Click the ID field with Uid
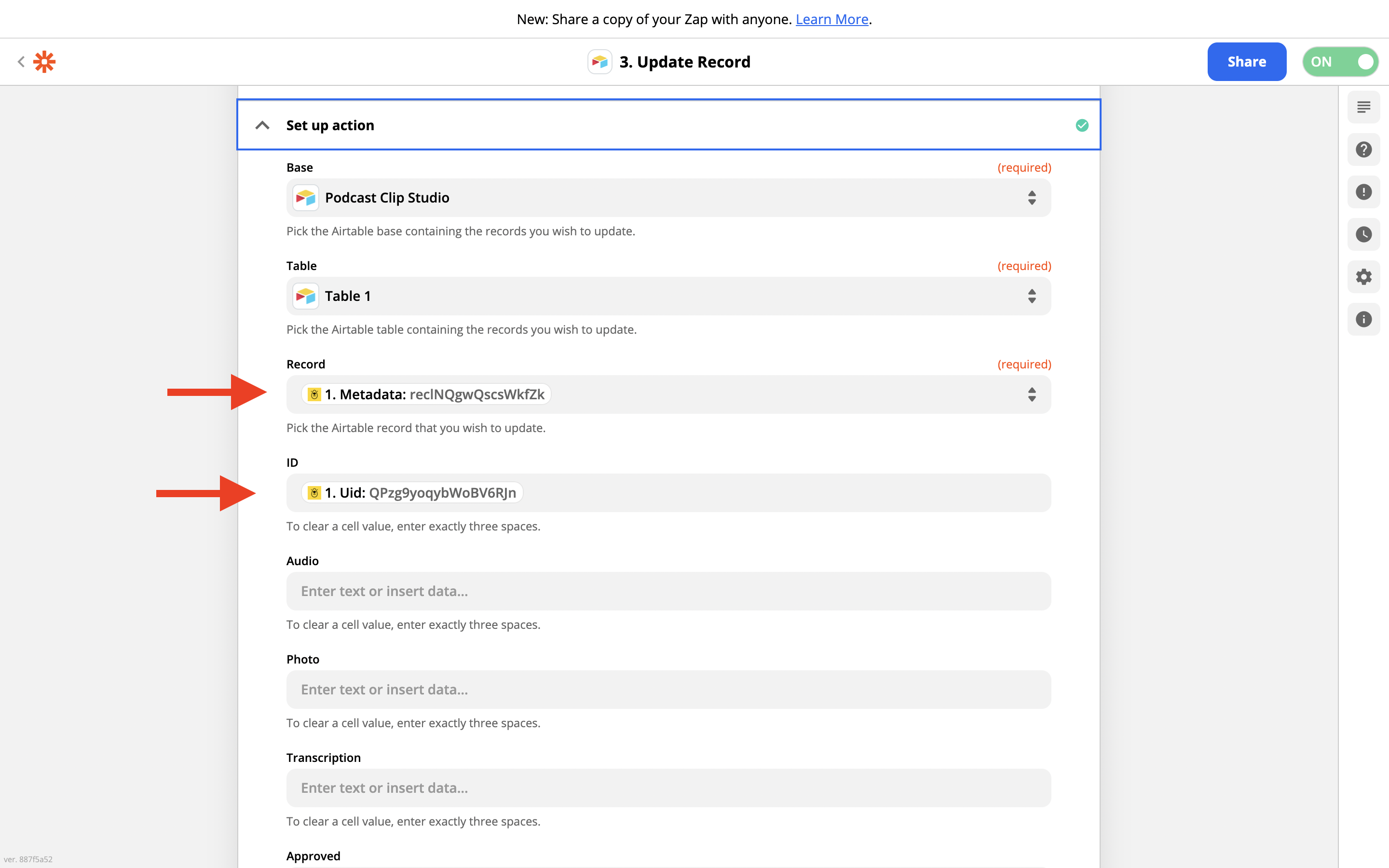Viewport: 1389px width, 868px height. point(746,492)
